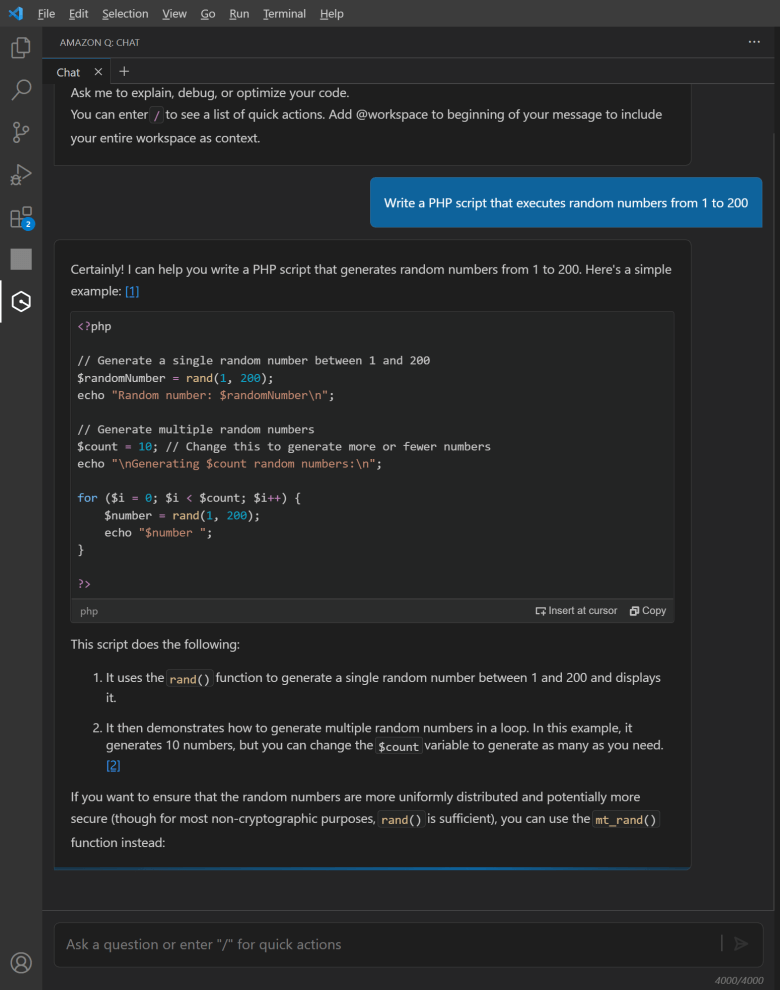Open the Run and Debug view
The height and width of the screenshot is (990, 780).
pos(21,175)
